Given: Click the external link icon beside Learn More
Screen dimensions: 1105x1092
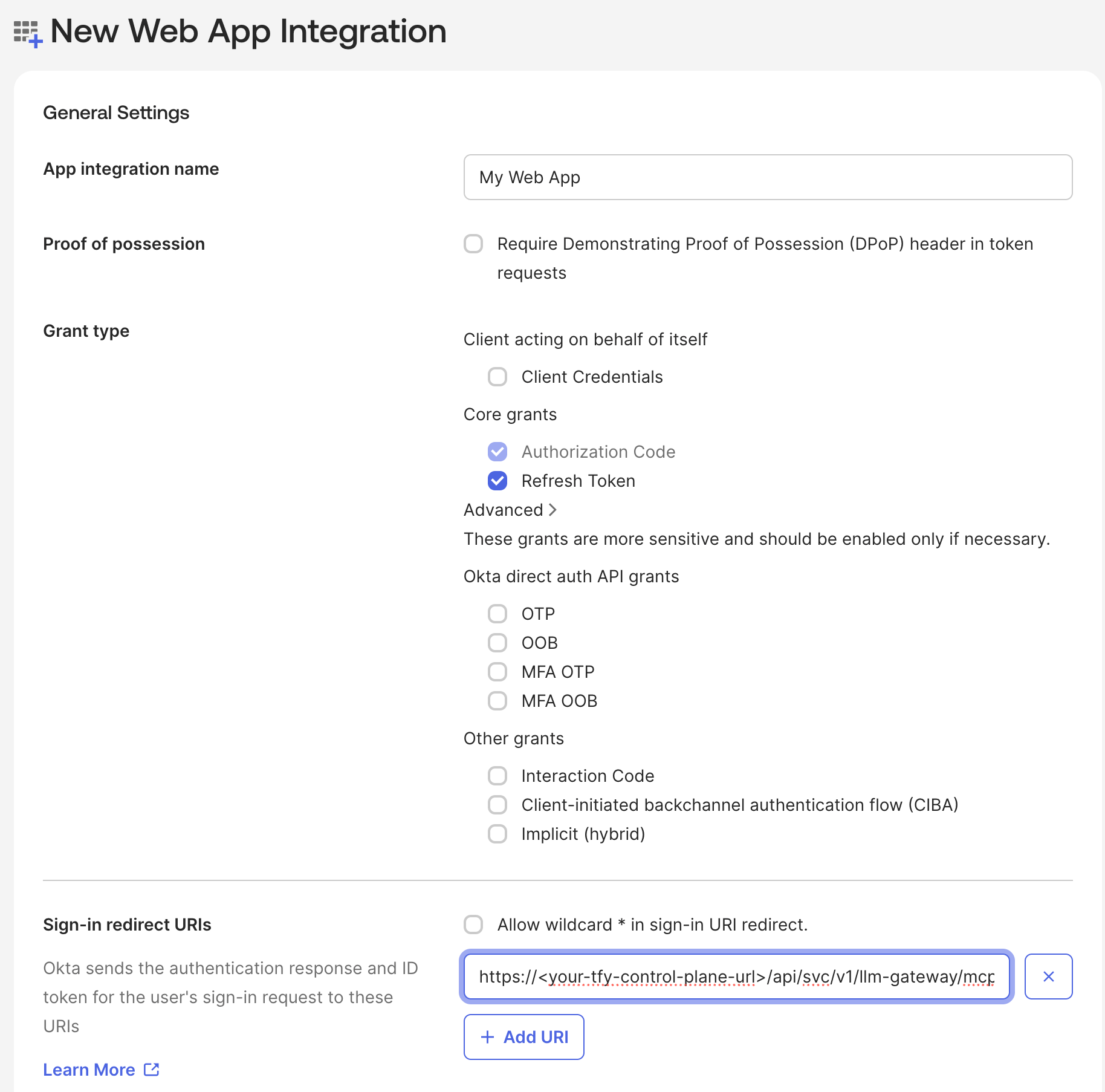Looking at the screenshot, I should [x=152, y=1069].
